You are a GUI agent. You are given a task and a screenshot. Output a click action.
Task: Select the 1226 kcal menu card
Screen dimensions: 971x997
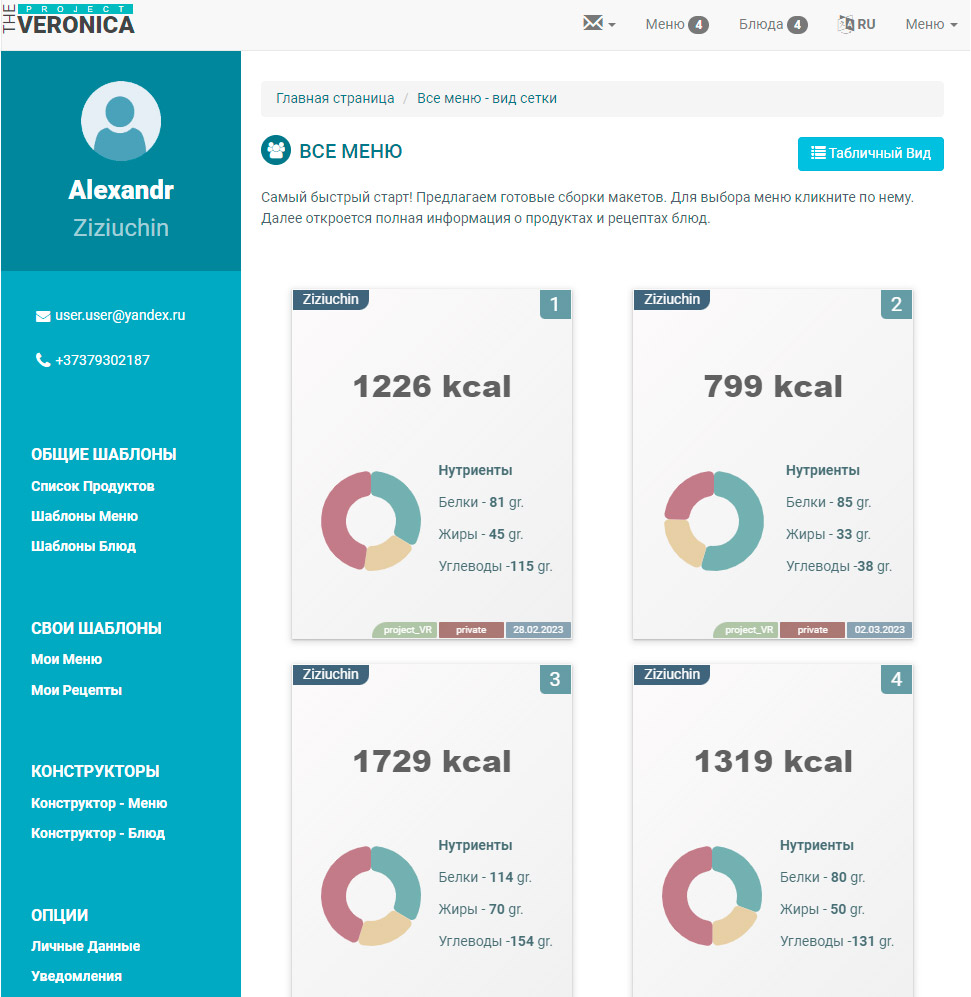point(431,386)
